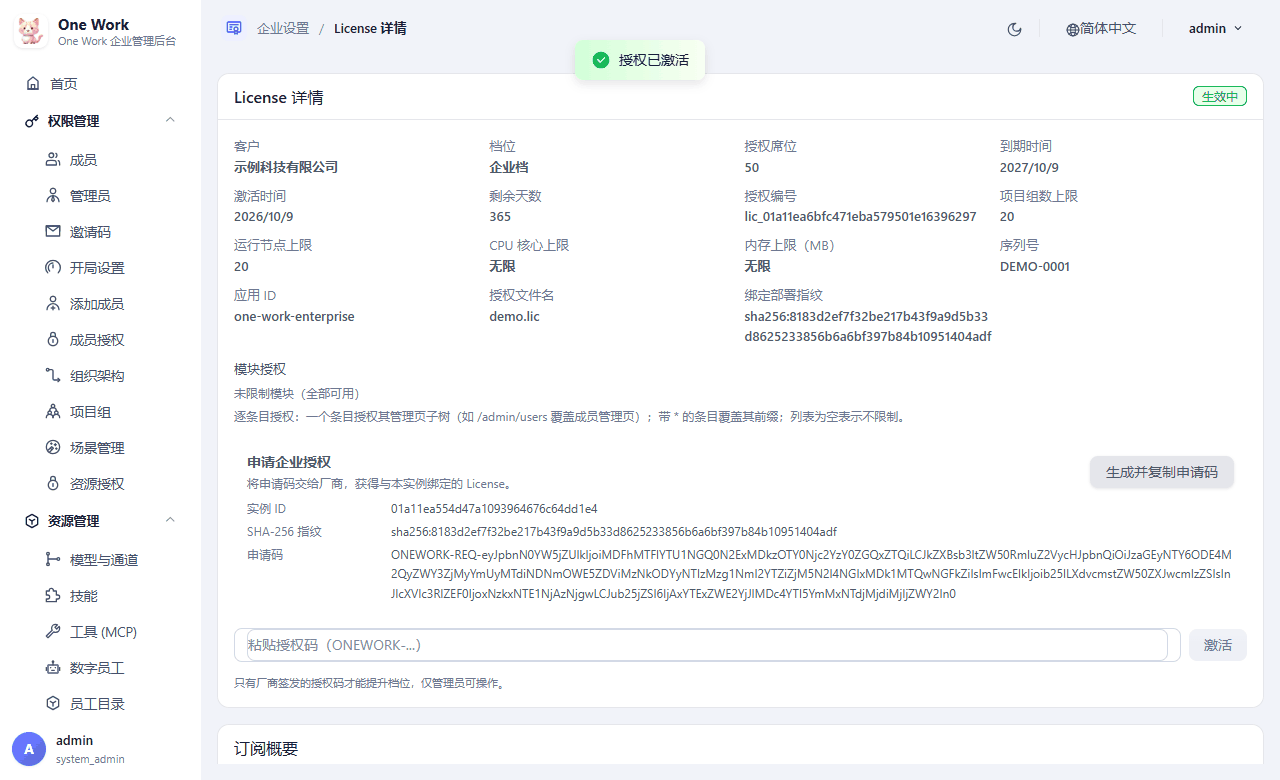Click the 客户 value 示例科技有限公司
The height and width of the screenshot is (780, 1280).
286,167
